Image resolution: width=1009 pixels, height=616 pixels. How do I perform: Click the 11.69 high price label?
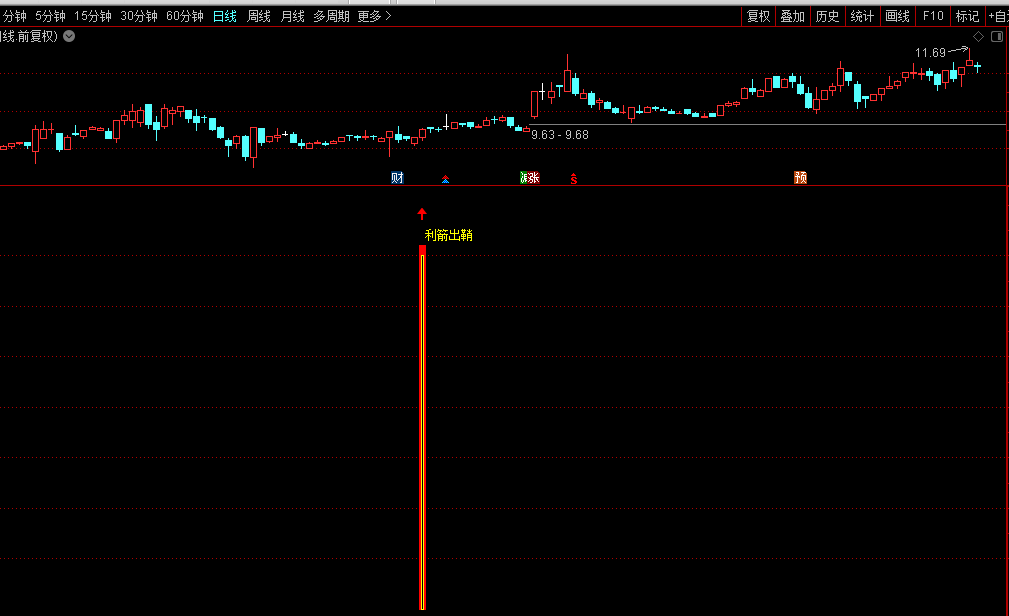930,52
